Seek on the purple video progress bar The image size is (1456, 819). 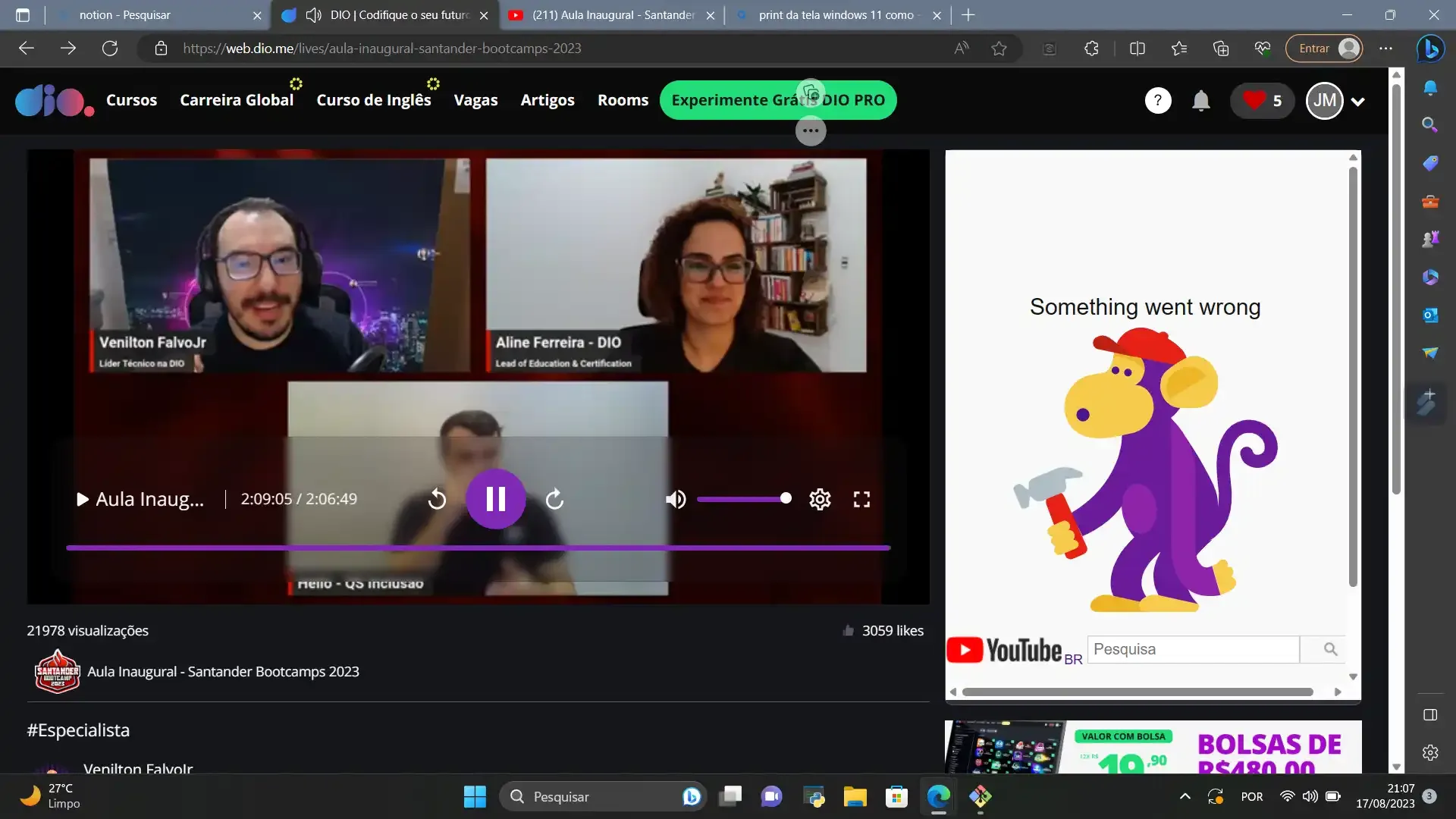point(478,548)
